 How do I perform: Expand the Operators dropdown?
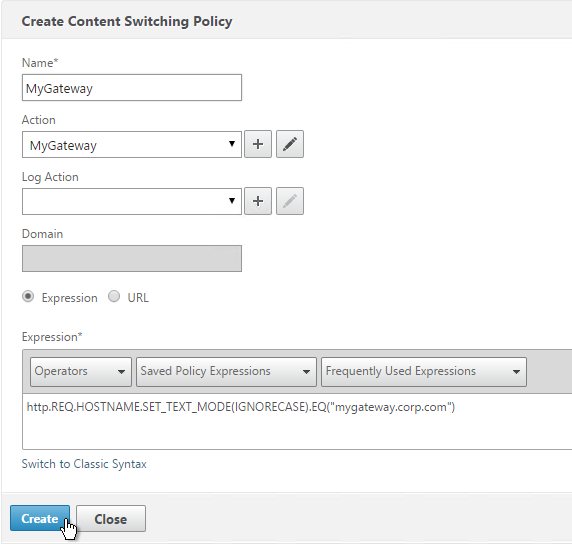(x=81, y=371)
